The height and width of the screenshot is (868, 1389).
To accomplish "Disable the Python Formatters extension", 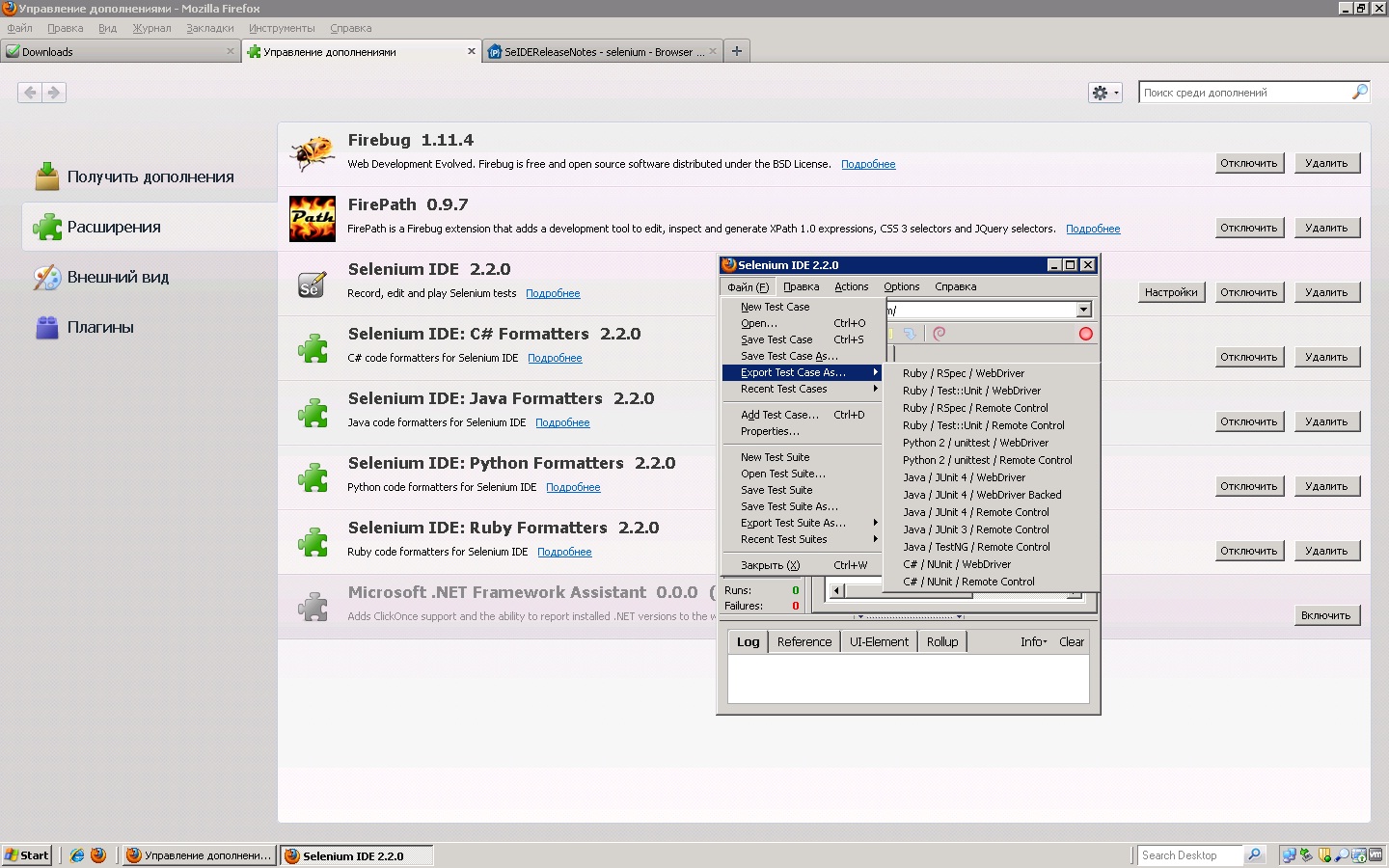I will pyautogui.click(x=1249, y=486).
